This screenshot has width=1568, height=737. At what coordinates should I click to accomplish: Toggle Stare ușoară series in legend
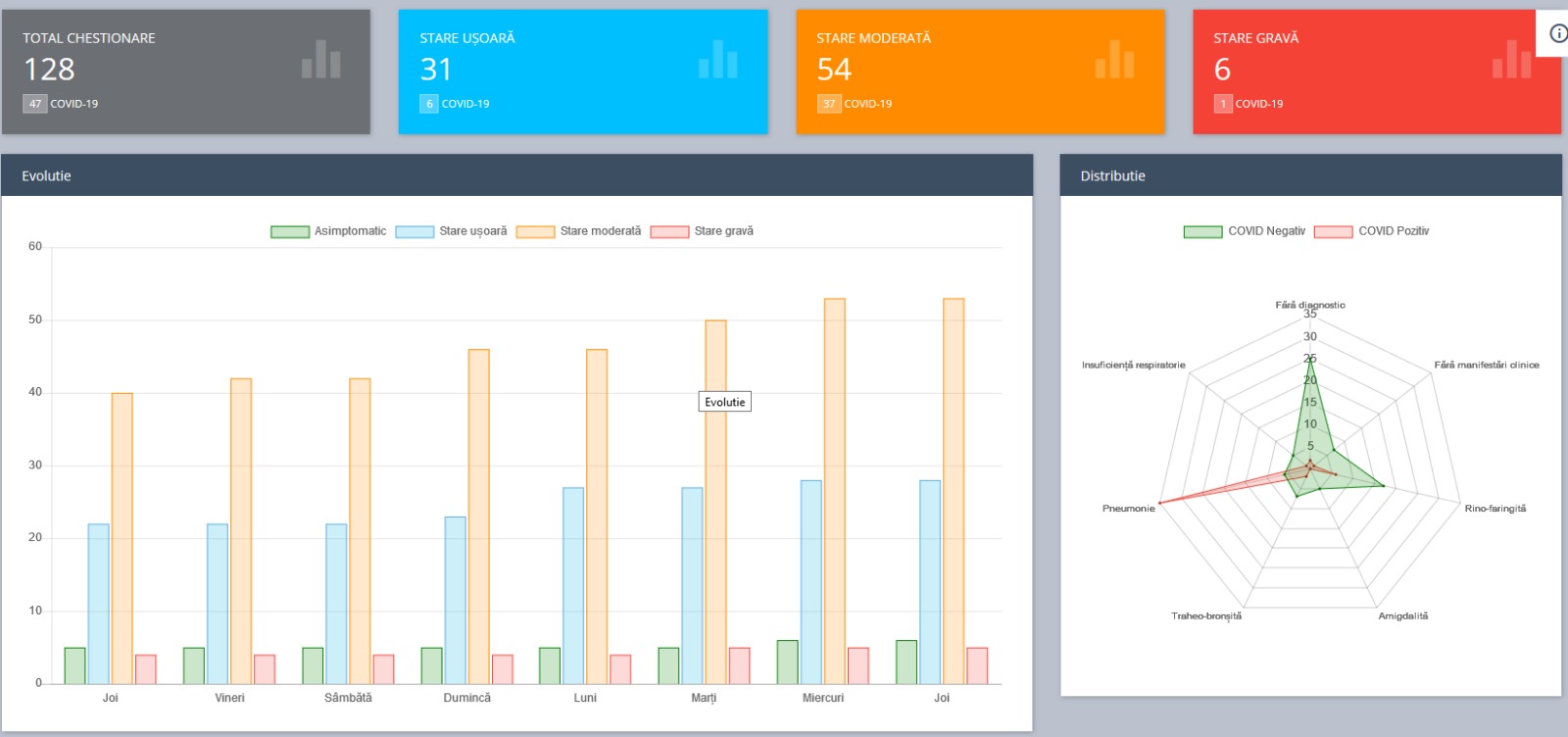(x=451, y=231)
